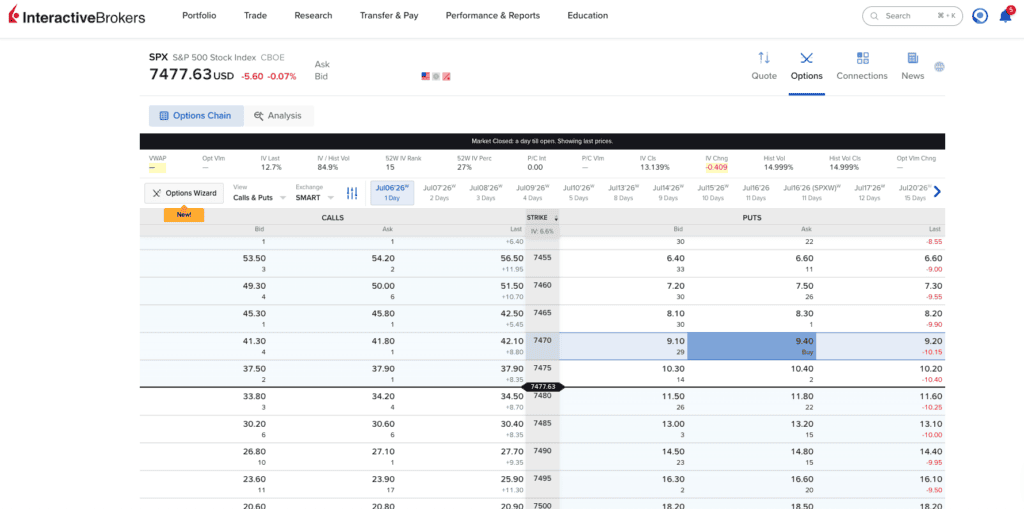Select the Jul09'26 expiration
The image size is (1024, 509).
[x=532, y=192]
